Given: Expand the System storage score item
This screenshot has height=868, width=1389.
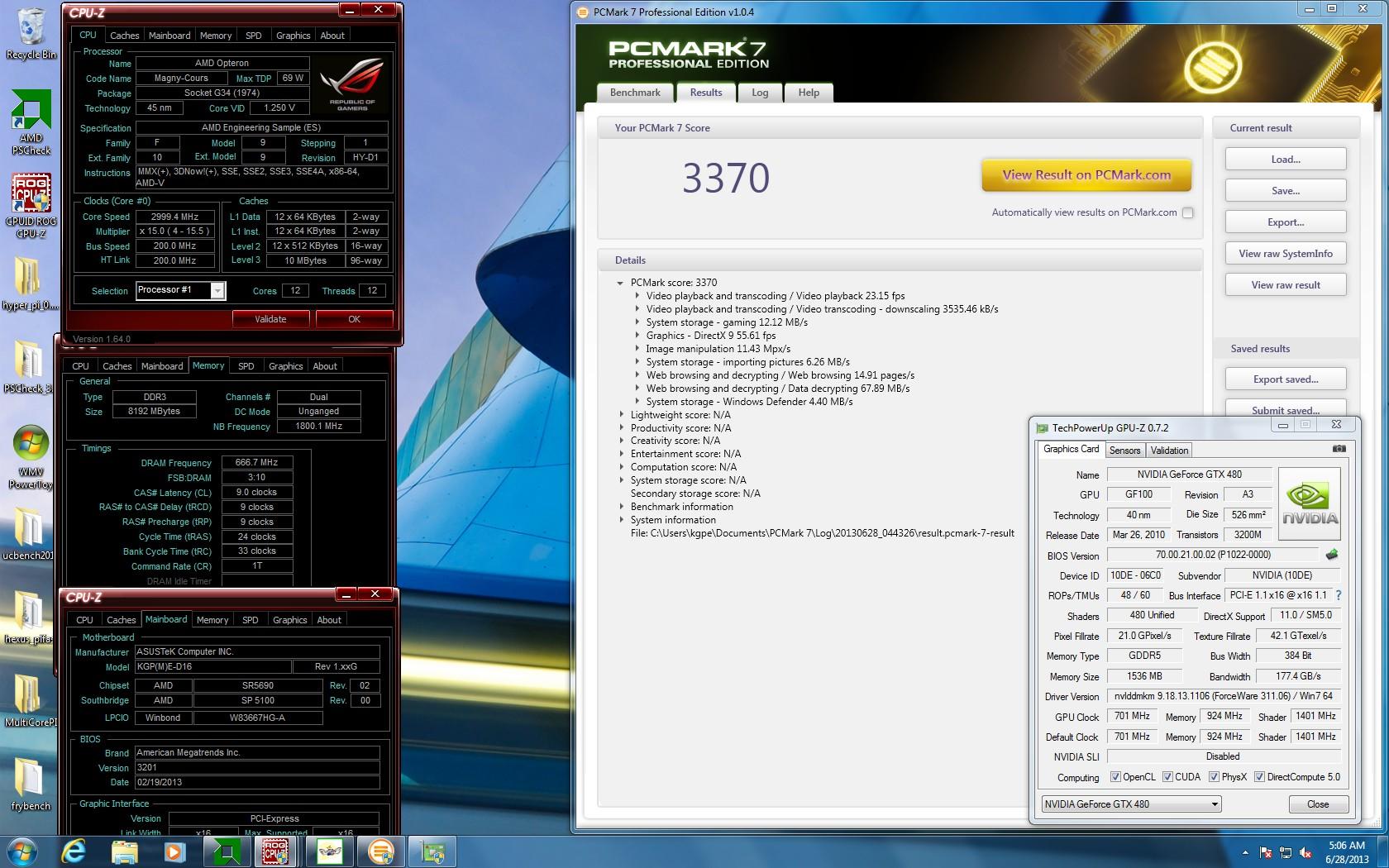Looking at the screenshot, I should coord(622,480).
